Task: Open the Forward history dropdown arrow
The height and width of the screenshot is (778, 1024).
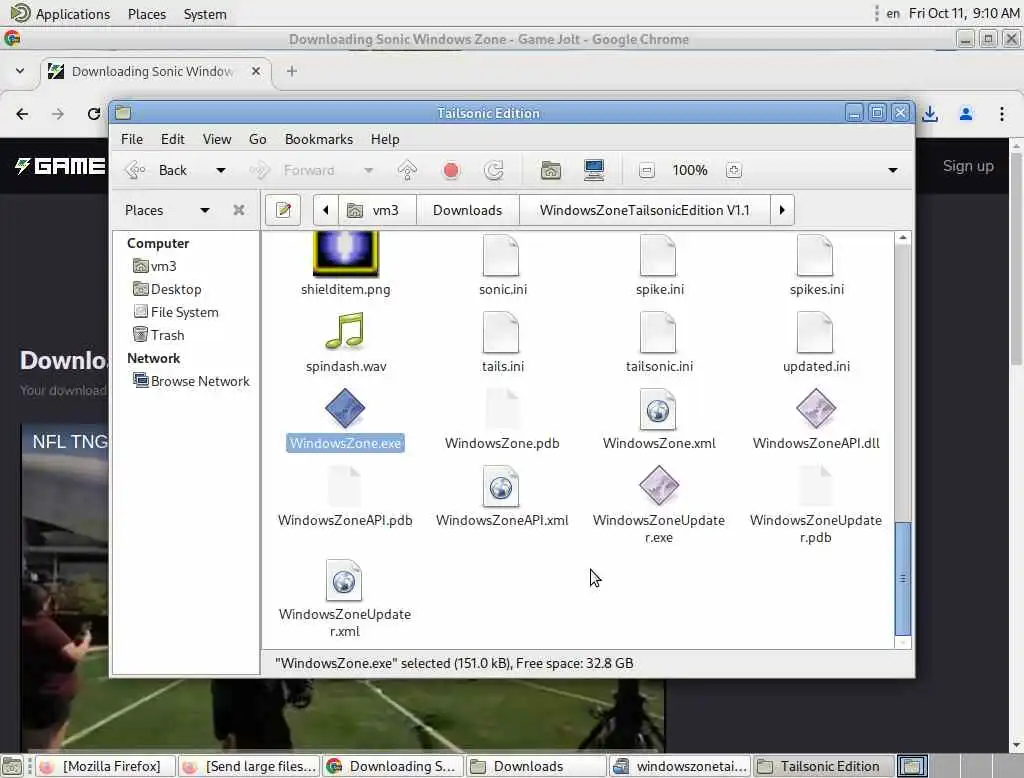Action: tap(369, 170)
